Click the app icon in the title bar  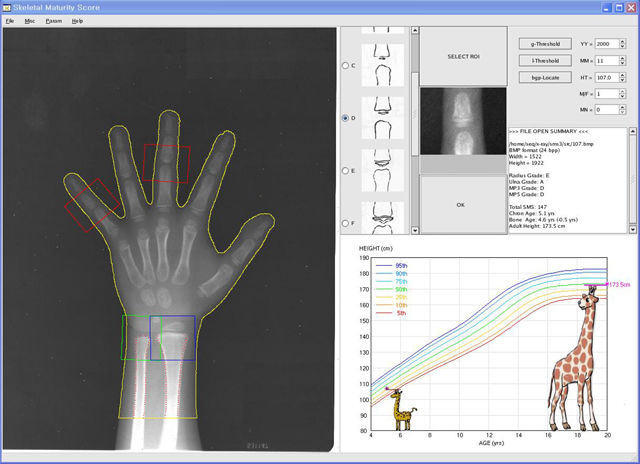[8, 6]
